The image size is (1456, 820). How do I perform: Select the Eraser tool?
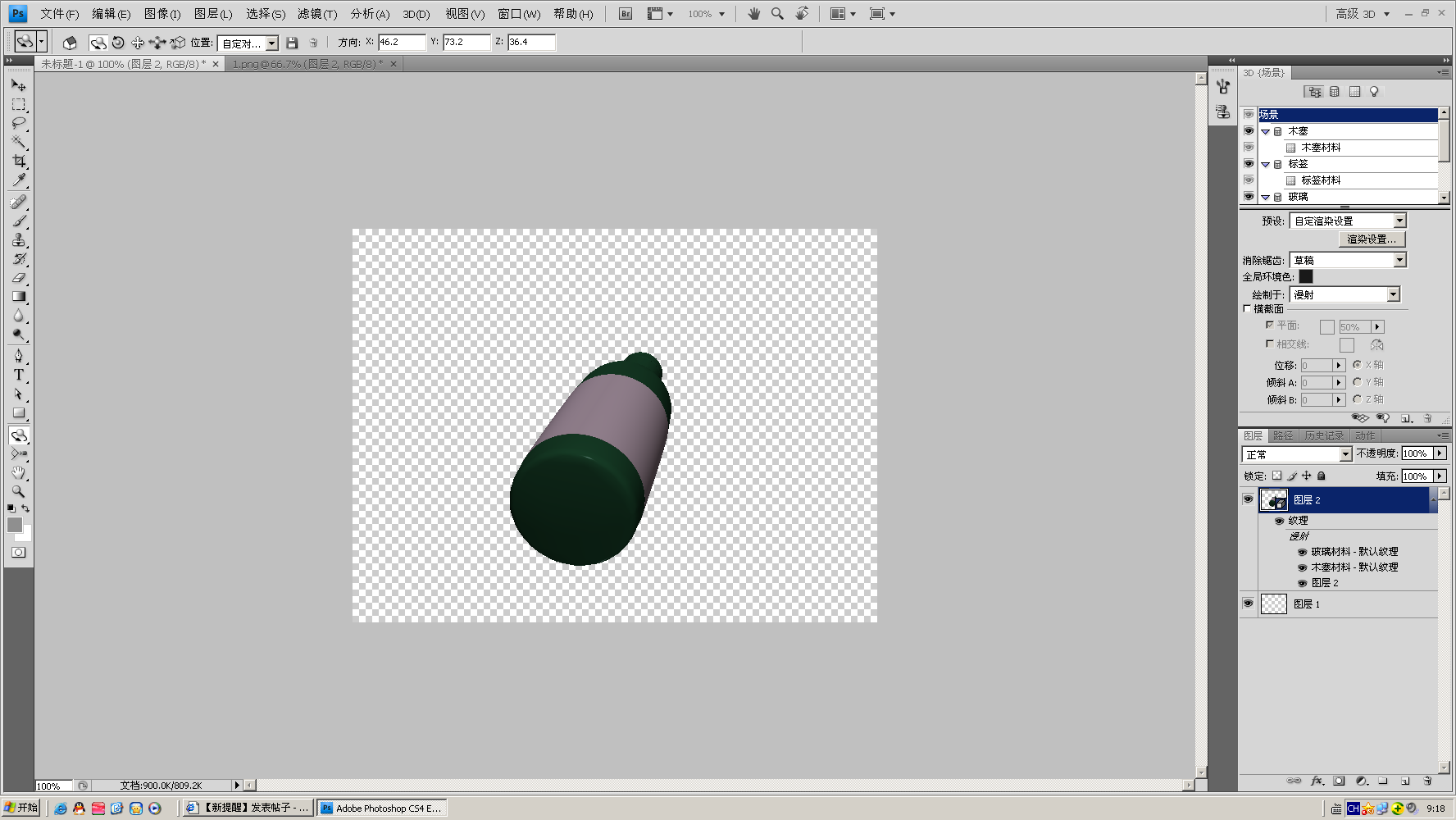[x=18, y=277]
